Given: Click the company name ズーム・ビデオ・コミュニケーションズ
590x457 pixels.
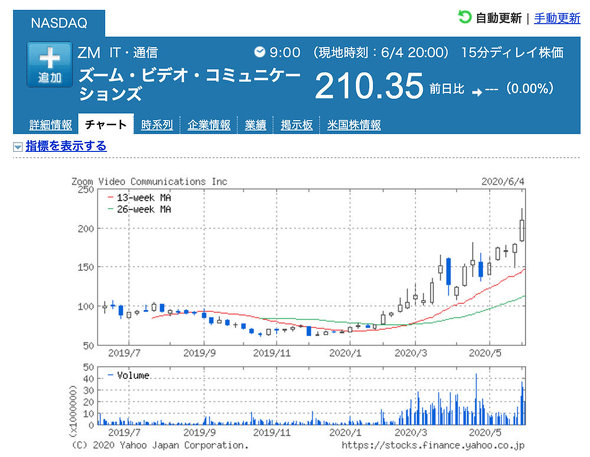Looking at the screenshot, I should pos(189,85).
